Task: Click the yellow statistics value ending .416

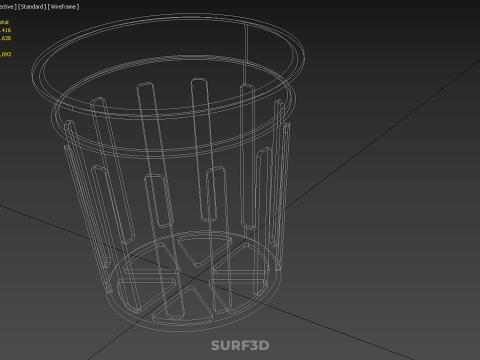Action: [5, 30]
